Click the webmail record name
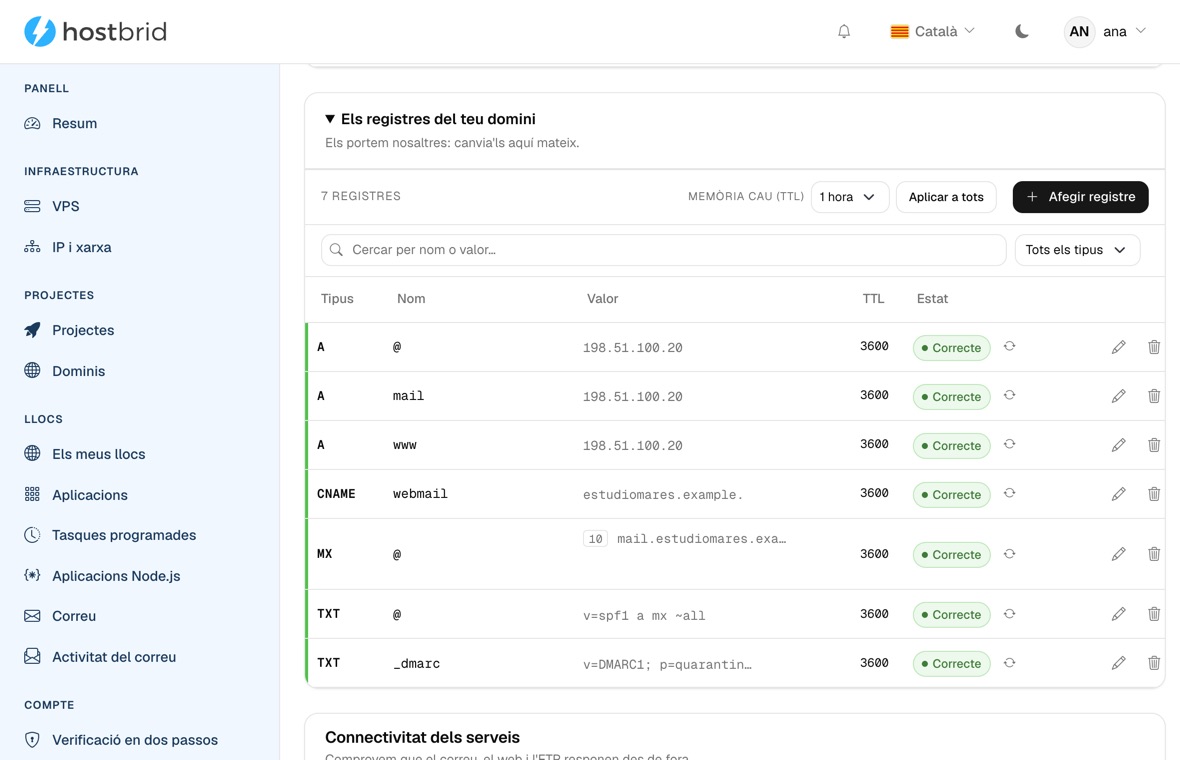 pyautogui.click(x=420, y=494)
